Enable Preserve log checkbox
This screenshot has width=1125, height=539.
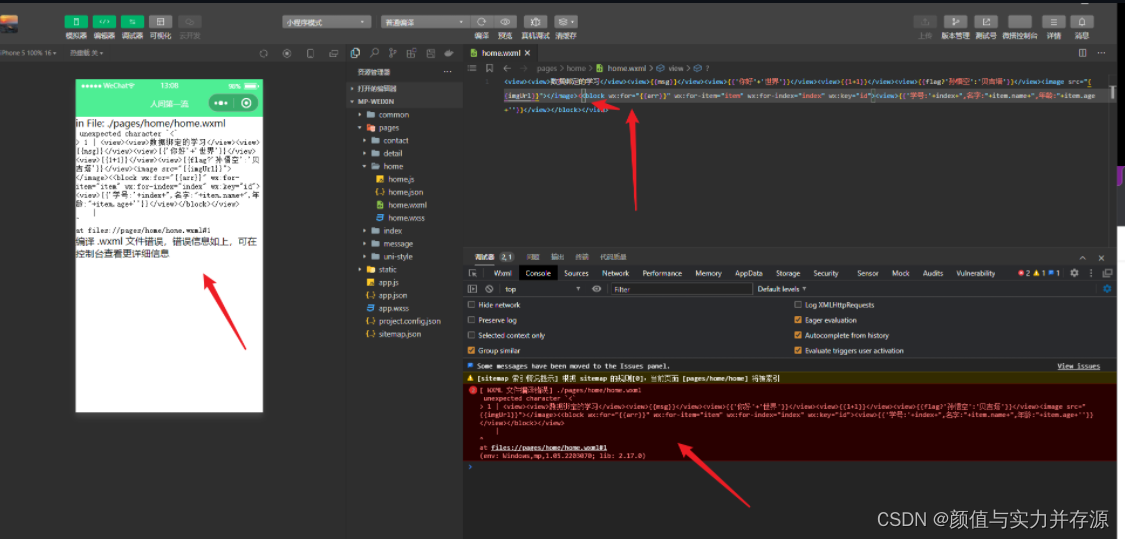471,320
